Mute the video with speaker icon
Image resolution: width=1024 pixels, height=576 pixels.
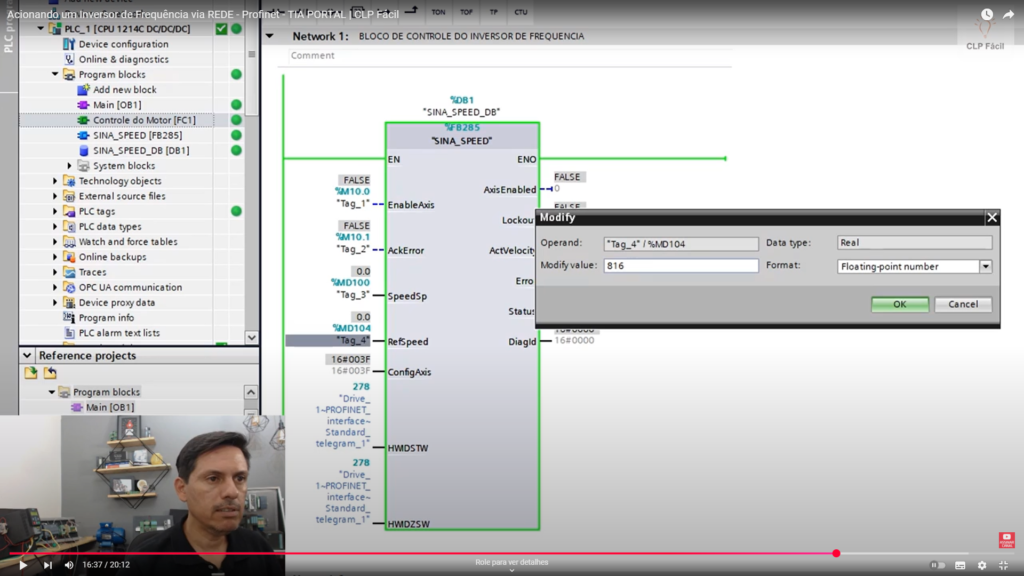(x=69, y=566)
